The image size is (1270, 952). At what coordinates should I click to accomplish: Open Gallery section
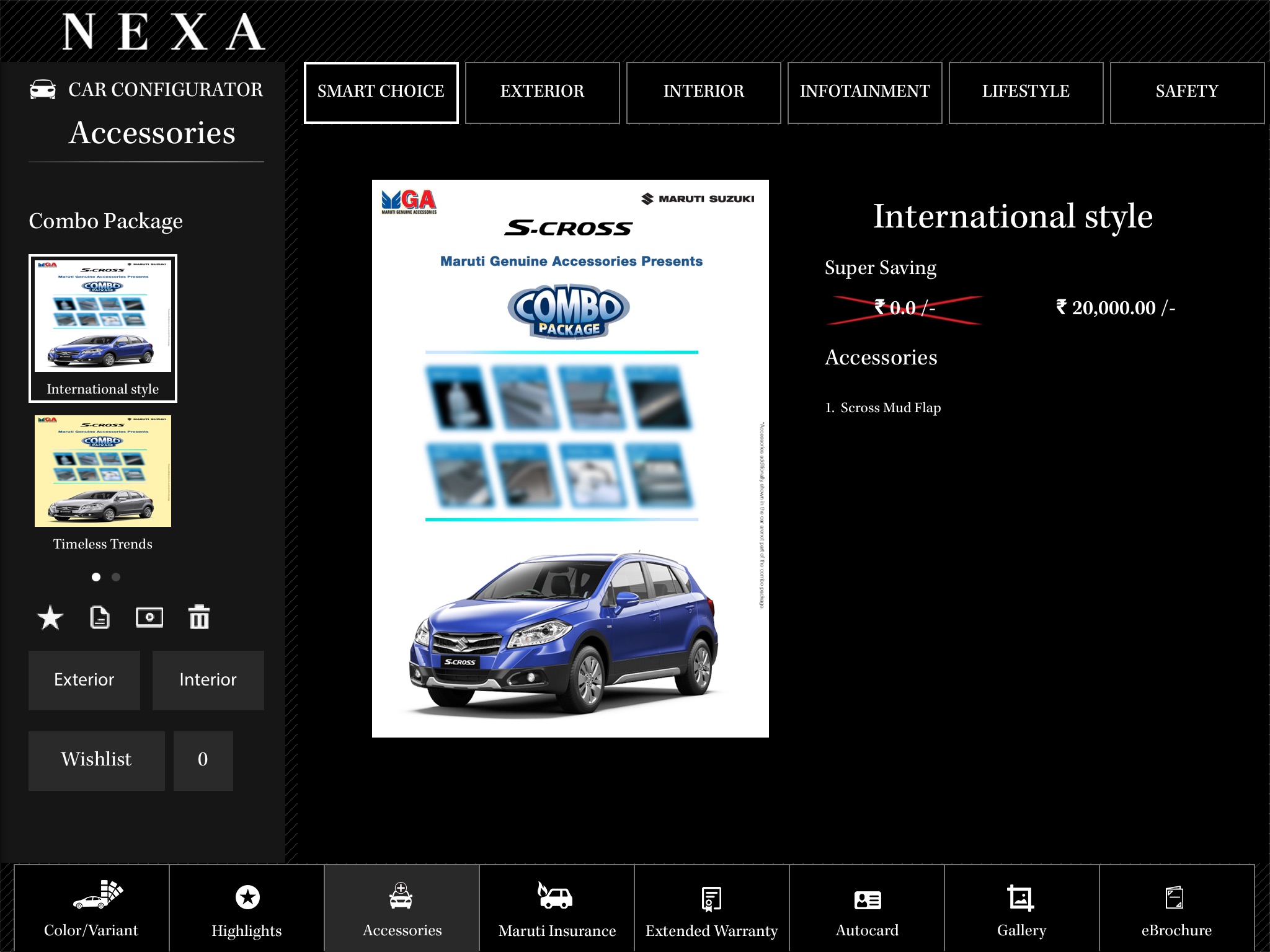click(x=1022, y=909)
